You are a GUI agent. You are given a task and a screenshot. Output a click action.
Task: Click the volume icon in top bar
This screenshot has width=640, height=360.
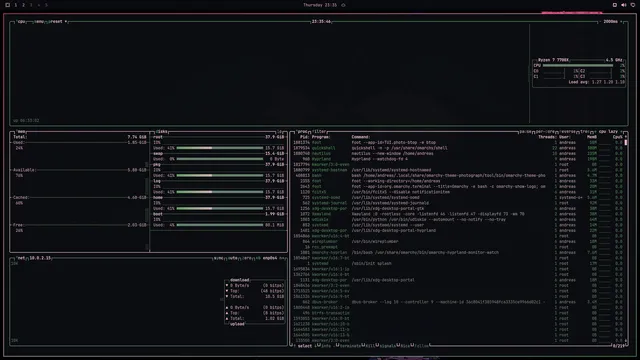[624, 5]
